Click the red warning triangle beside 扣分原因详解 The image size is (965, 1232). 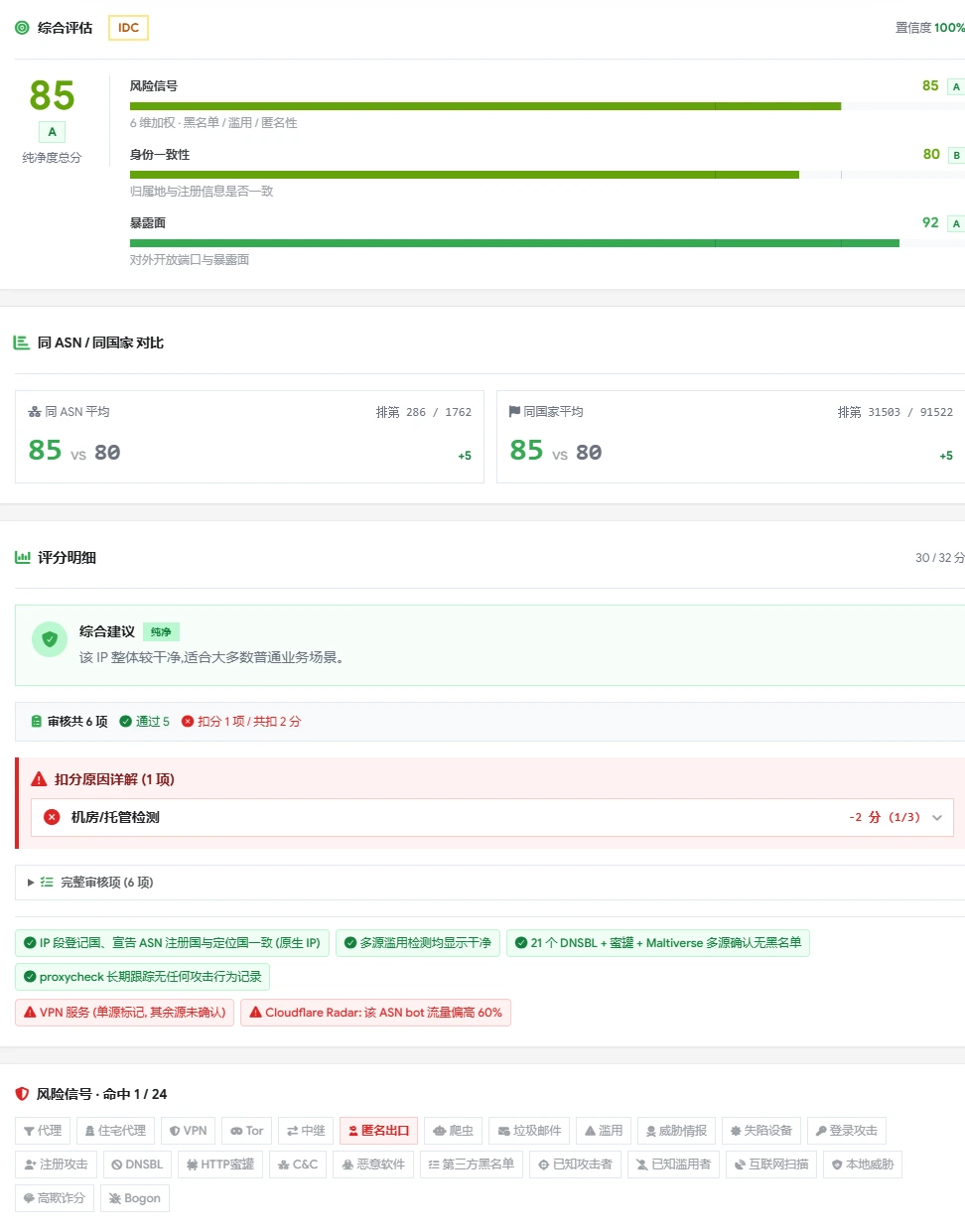[x=40, y=779]
